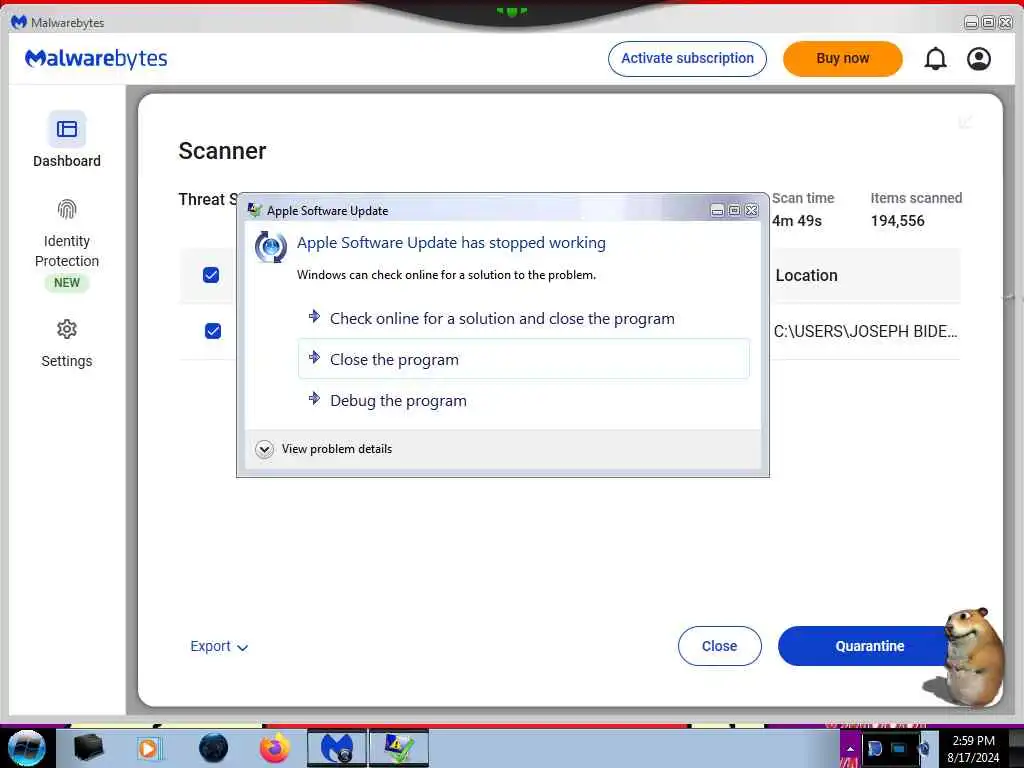Click the Malwarebytes logo in the header
This screenshot has height=768, width=1024.
point(96,59)
